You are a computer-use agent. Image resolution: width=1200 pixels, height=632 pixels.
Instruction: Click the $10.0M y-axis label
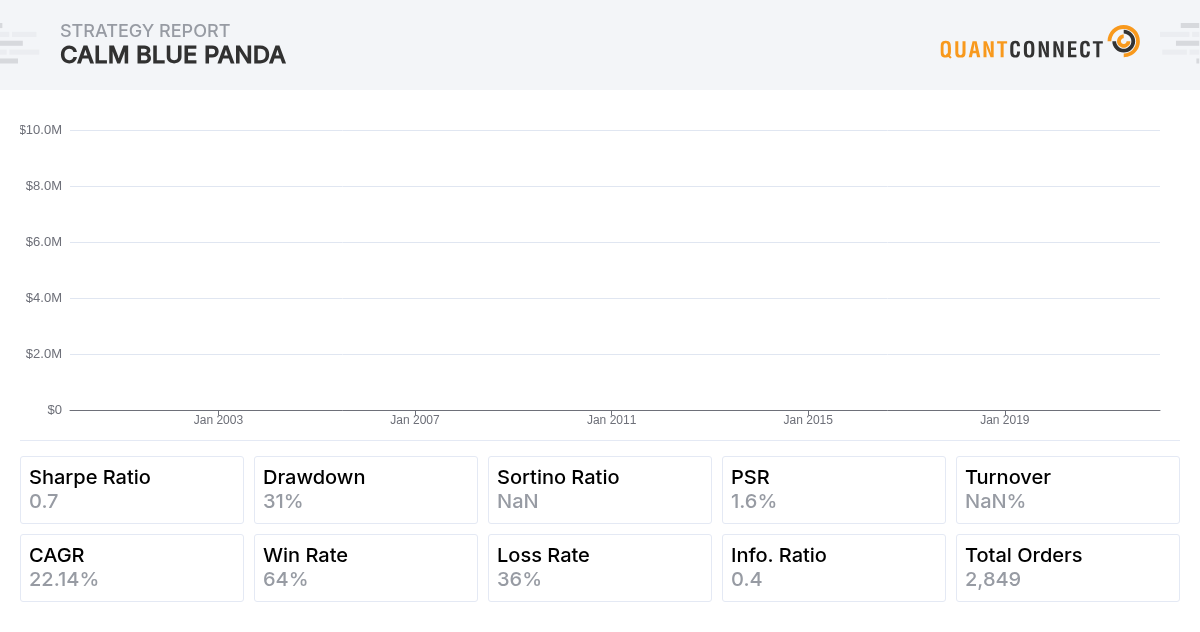pyautogui.click(x=41, y=130)
